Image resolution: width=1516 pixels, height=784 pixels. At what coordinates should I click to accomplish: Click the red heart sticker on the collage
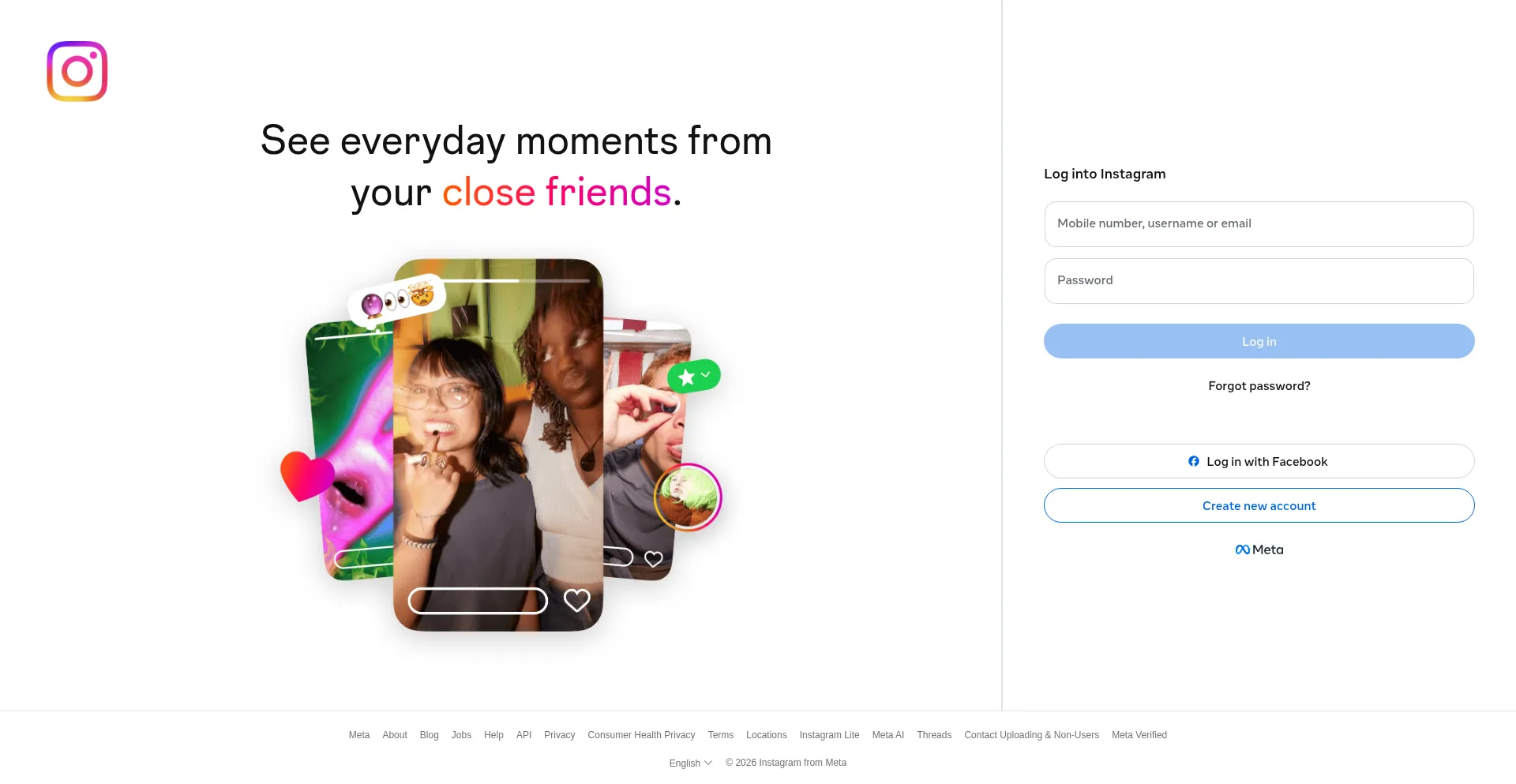[x=307, y=475]
